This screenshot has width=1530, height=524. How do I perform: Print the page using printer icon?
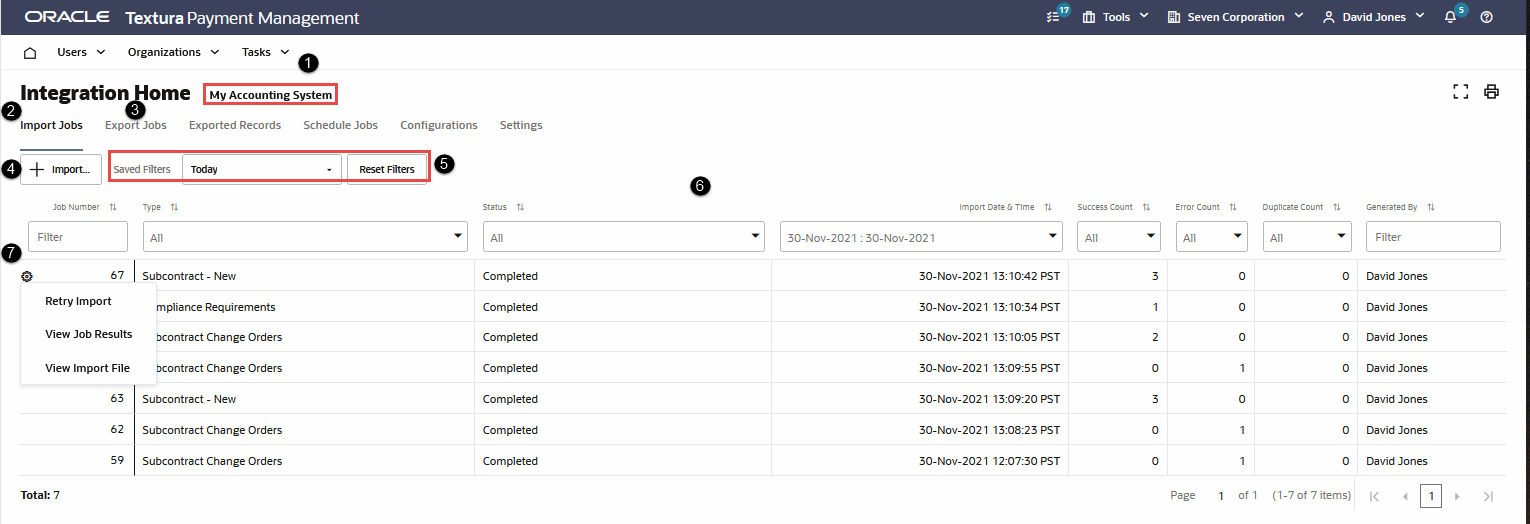[1491, 92]
